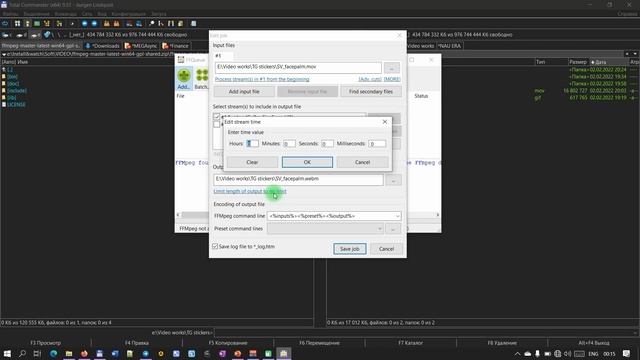Click F5 Копирование button at bottom
The width and height of the screenshot is (640, 360).
pyautogui.click(x=228, y=343)
